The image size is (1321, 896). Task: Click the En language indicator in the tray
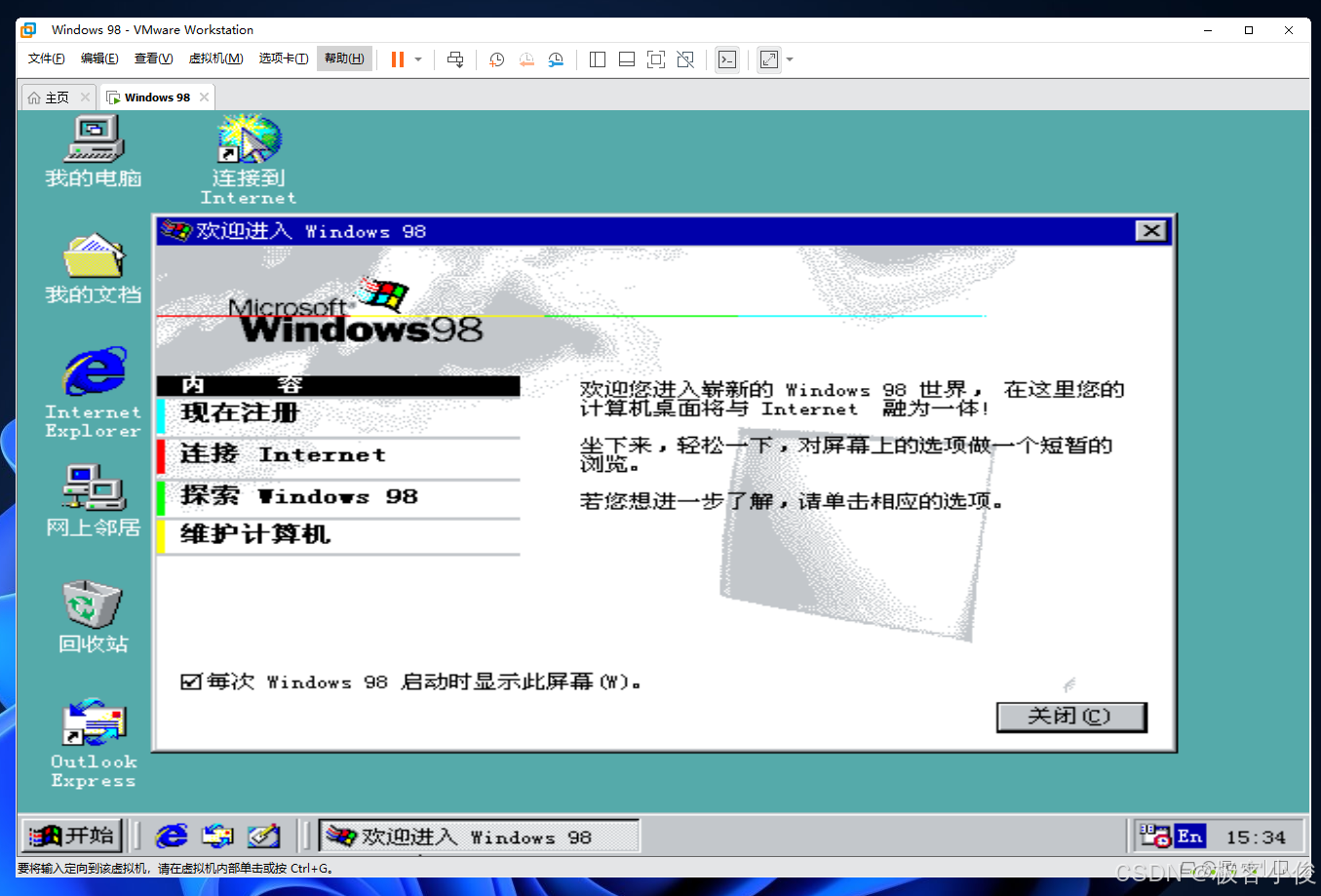[1190, 836]
